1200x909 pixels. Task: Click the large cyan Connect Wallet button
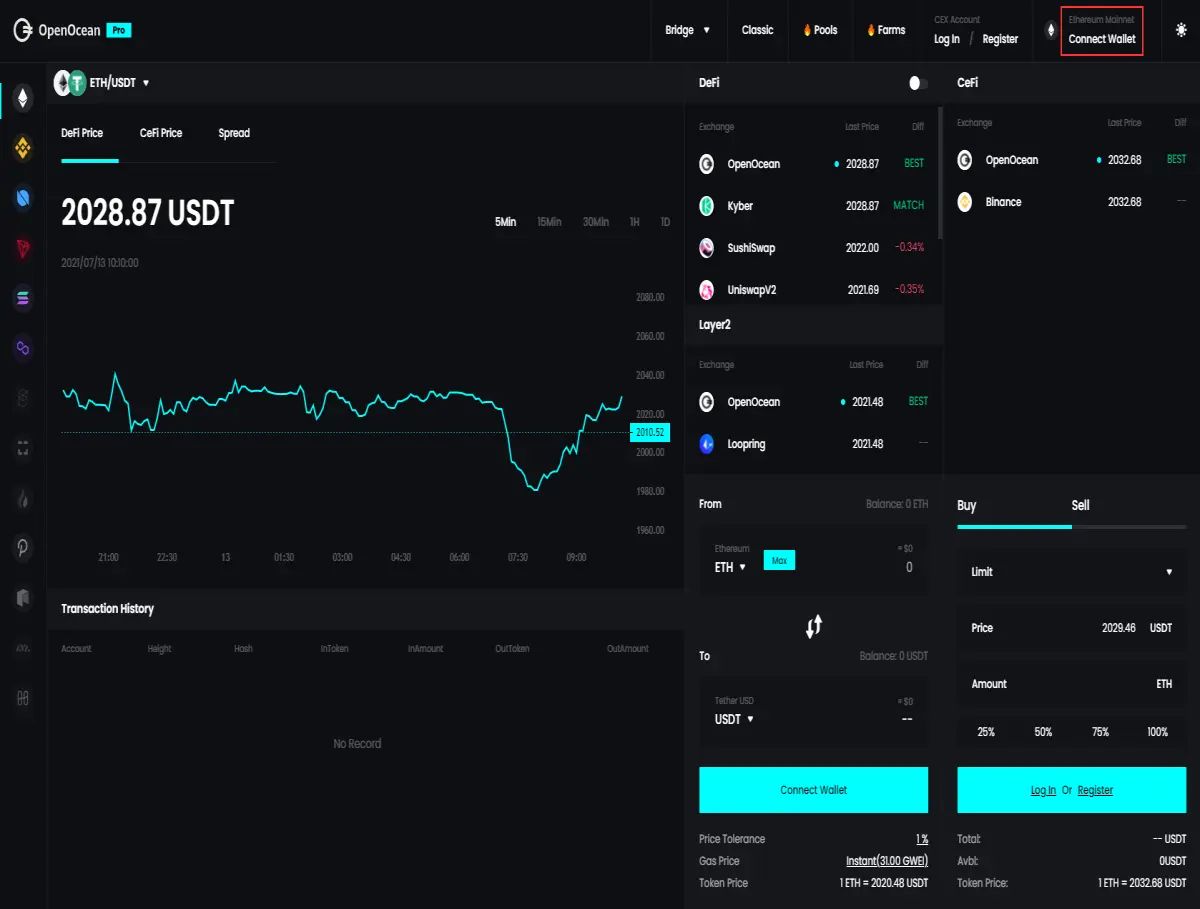click(814, 790)
